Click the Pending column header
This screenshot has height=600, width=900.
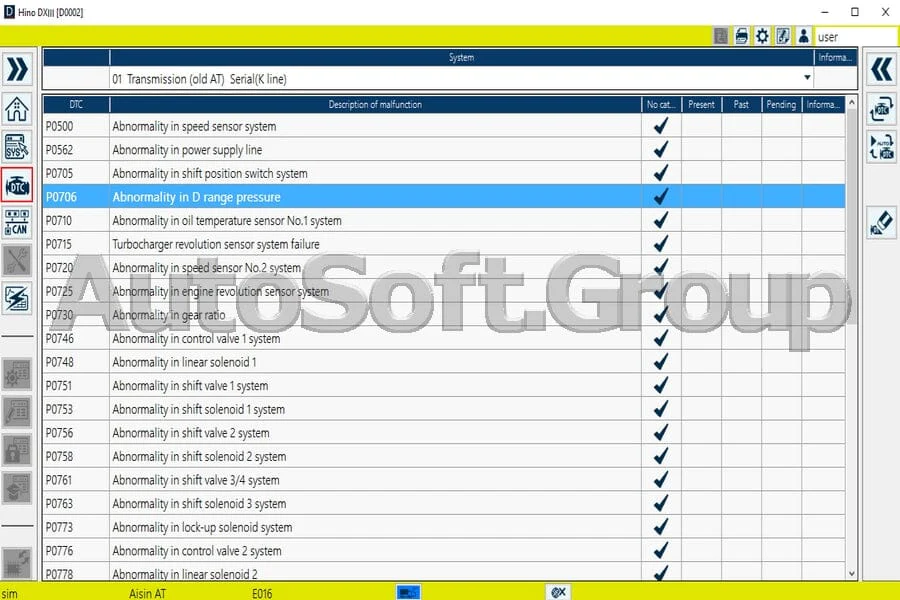pyautogui.click(x=781, y=104)
